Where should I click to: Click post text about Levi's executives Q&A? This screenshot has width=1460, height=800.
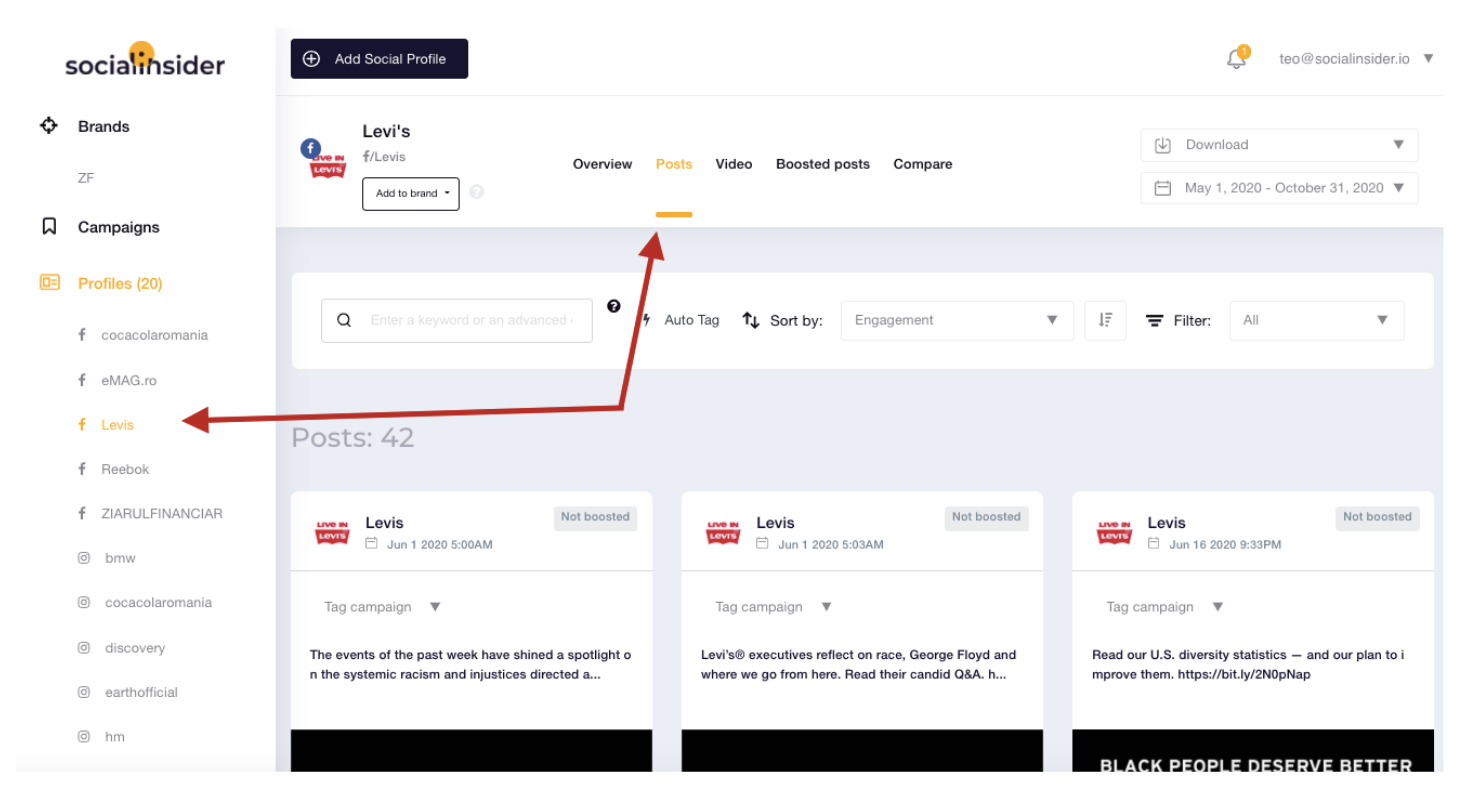[x=858, y=665]
